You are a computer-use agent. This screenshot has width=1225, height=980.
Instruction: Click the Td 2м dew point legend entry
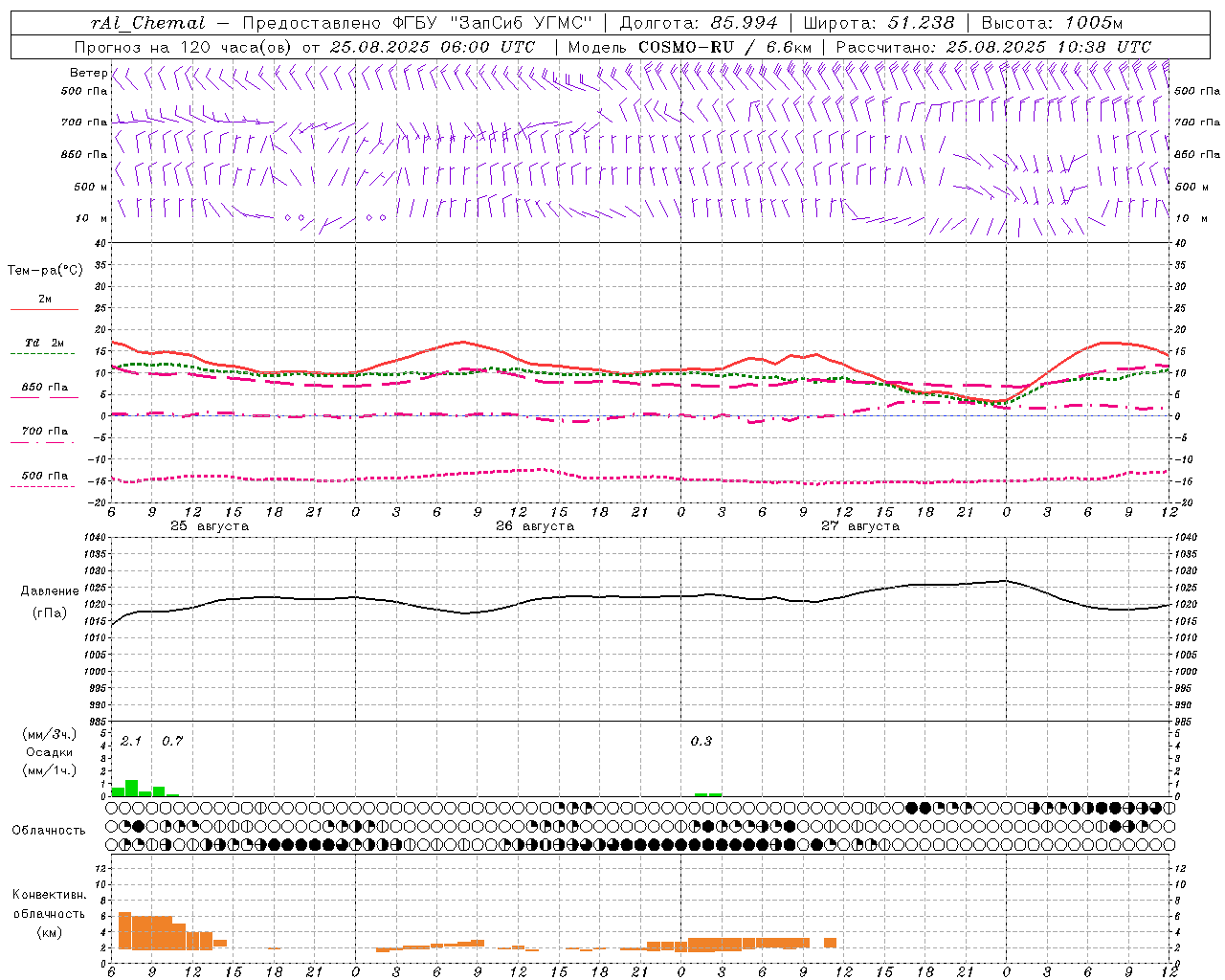45,346
